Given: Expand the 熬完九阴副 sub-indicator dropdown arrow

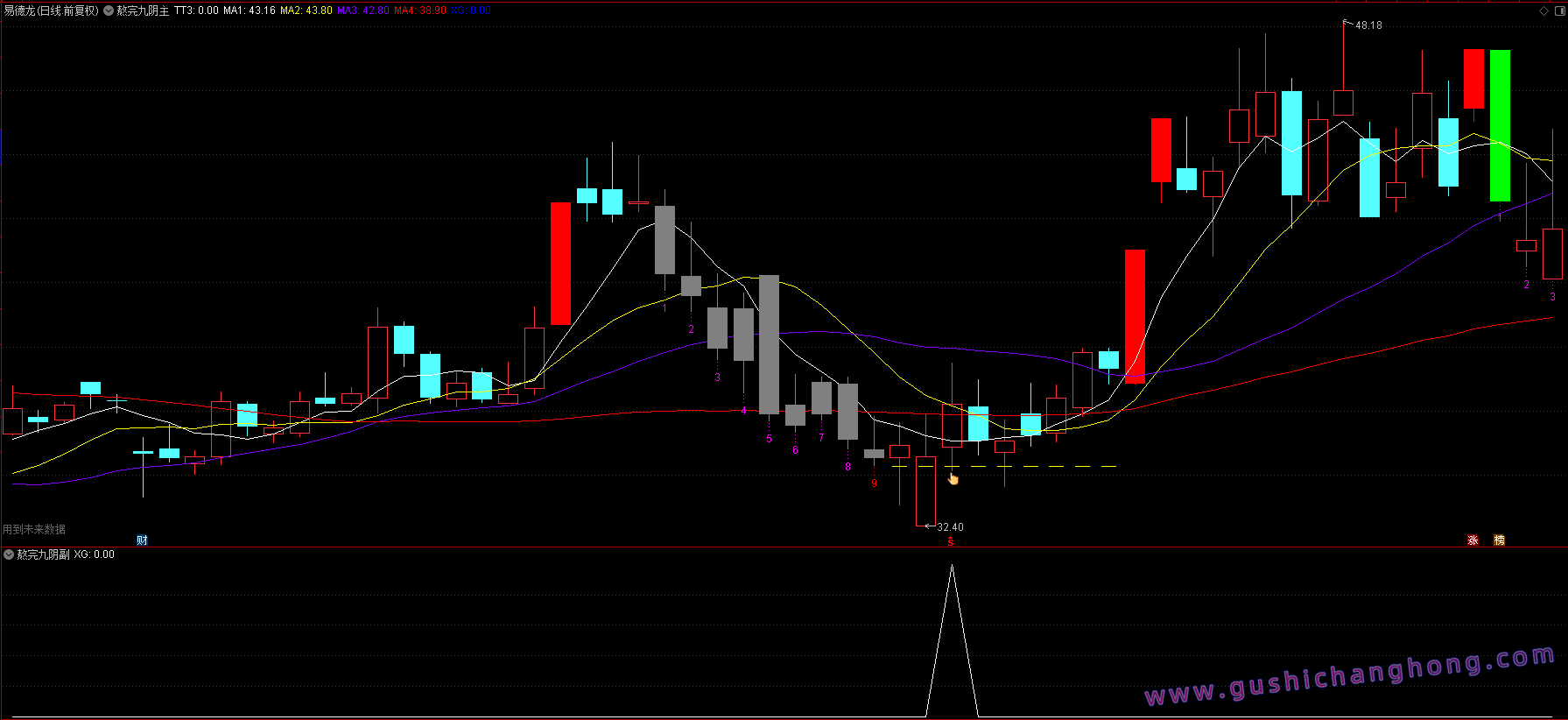Looking at the screenshot, I should point(9,554).
